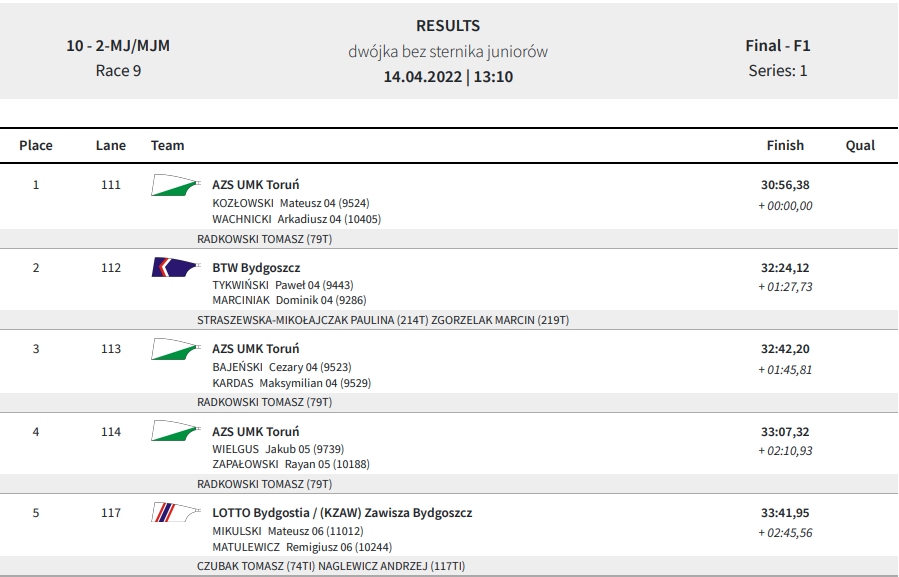Click the Final - F1 heading
Screen dimensions: 899x577
(777, 46)
